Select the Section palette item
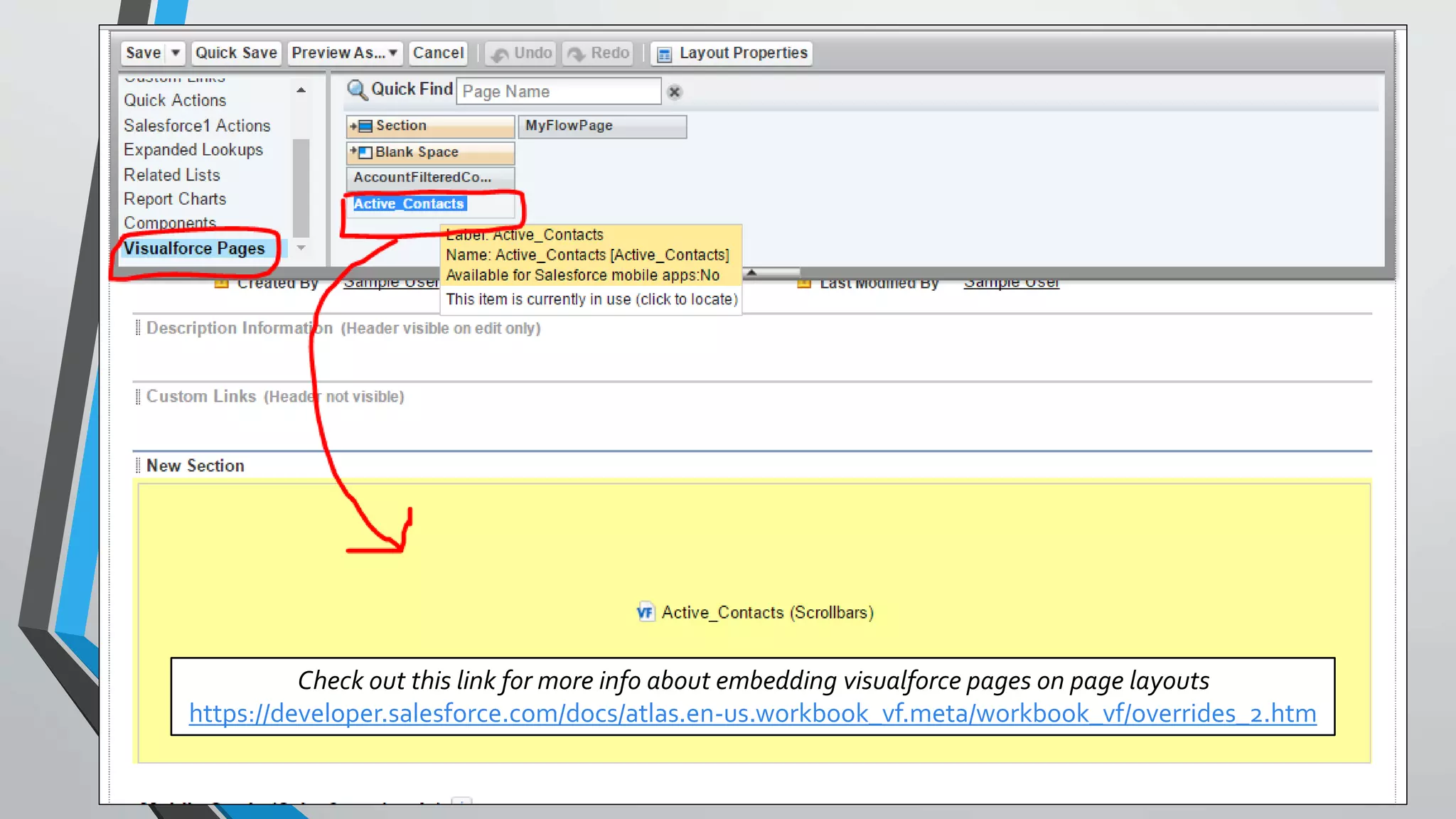Viewport: 1456px width, 819px height. tap(431, 126)
